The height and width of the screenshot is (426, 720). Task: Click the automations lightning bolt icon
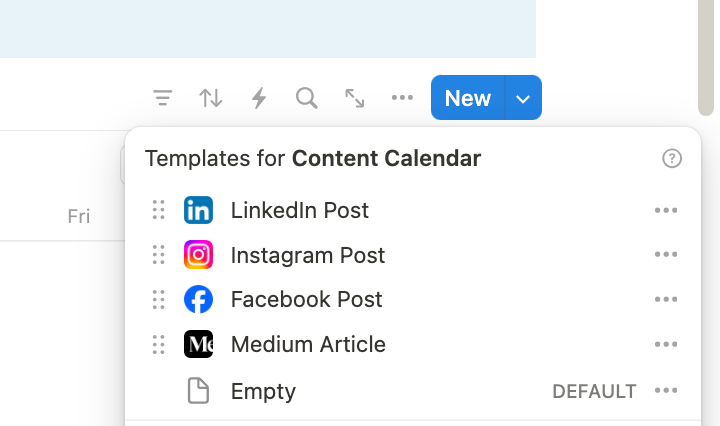coord(259,98)
